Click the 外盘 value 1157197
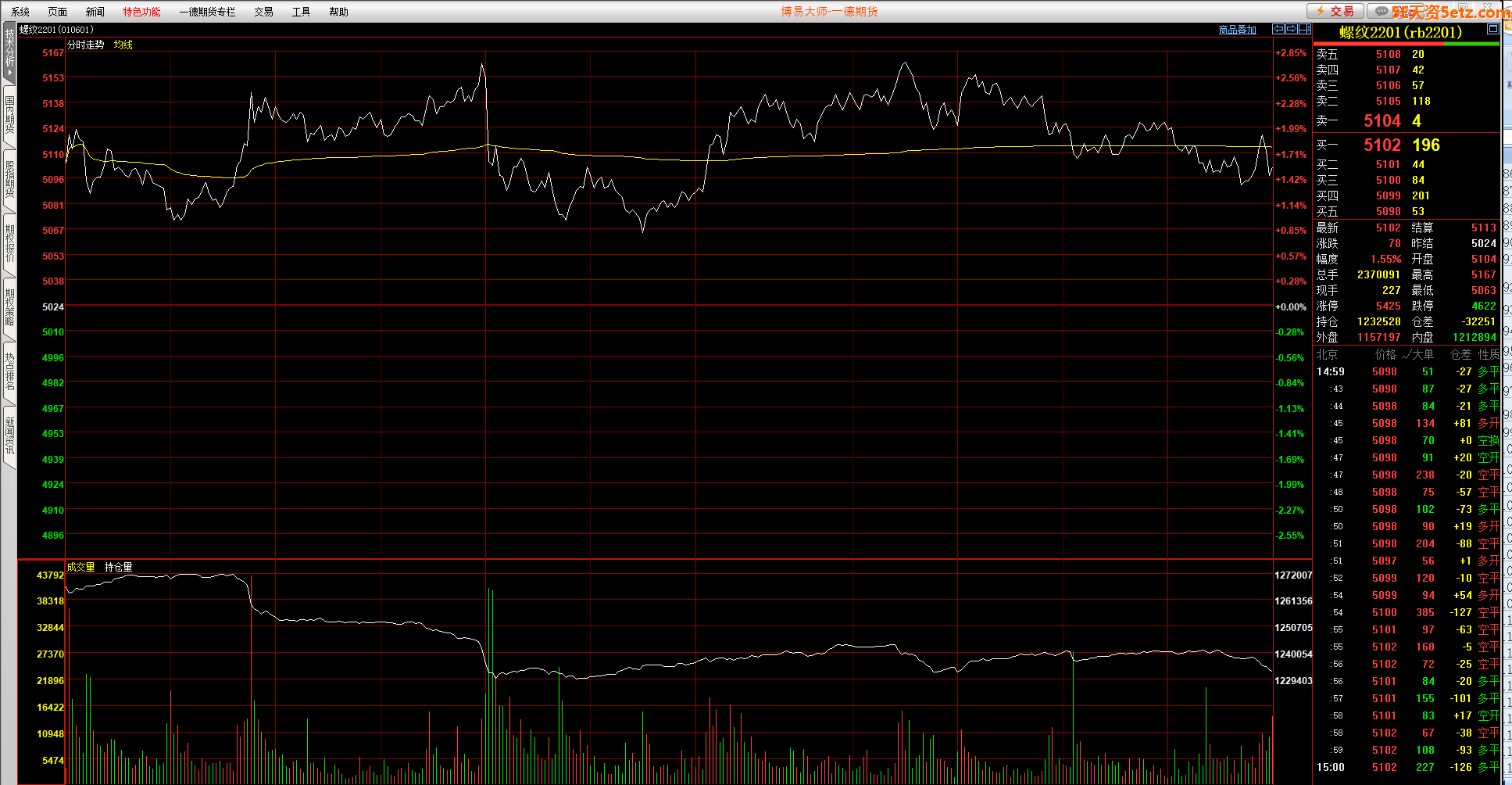The height and width of the screenshot is (785, 1512). pyautogui.click(x=1378, y=337)
